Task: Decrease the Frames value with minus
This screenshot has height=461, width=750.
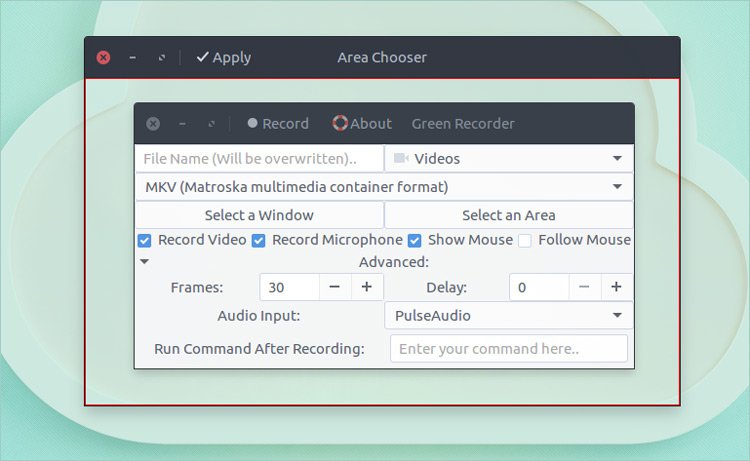Action: point(334,287)
